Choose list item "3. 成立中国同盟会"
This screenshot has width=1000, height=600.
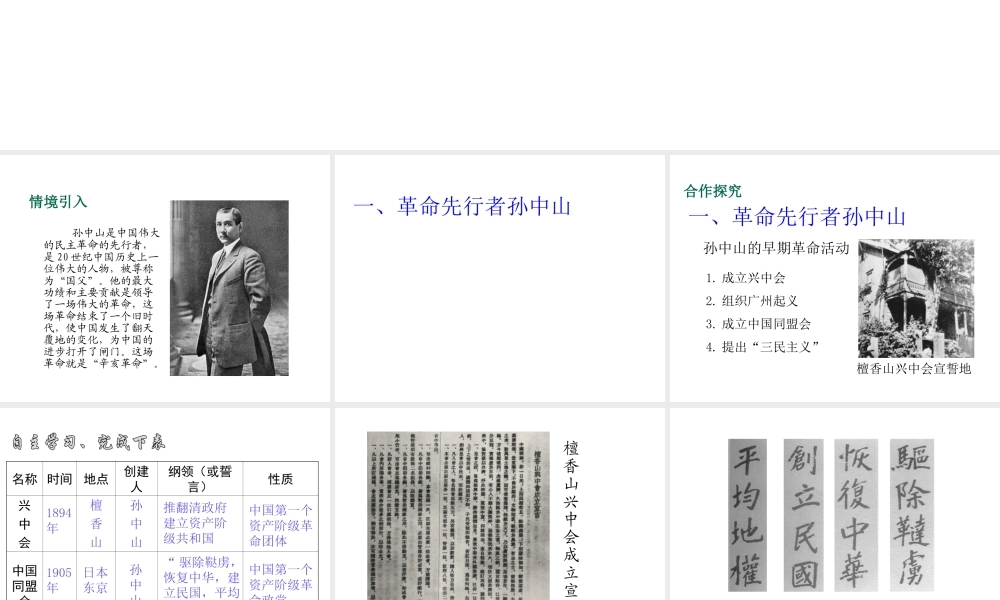pyautogui.click(x=758, y=324)
